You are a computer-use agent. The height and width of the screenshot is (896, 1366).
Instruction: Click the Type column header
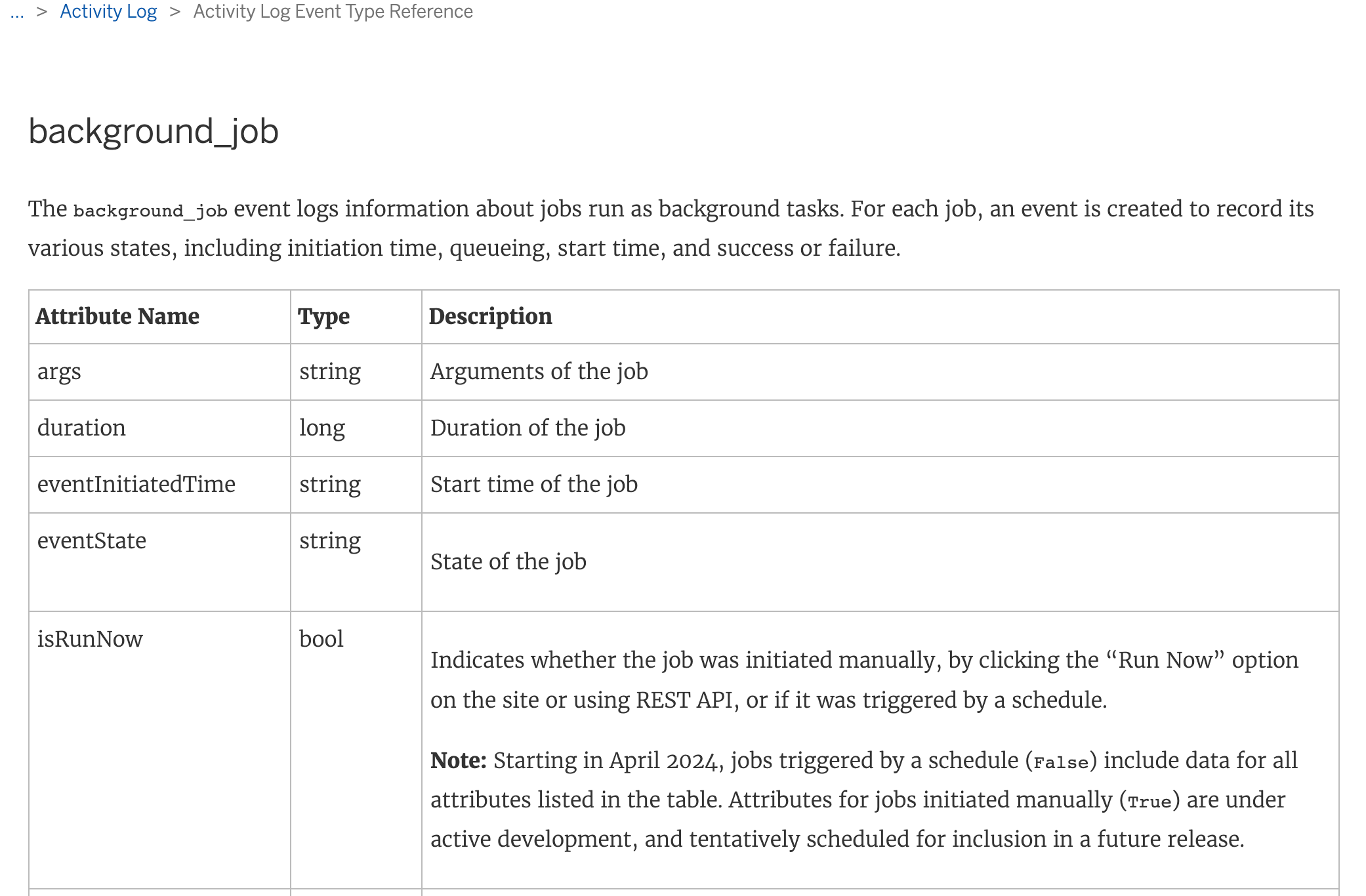coord(323,316)
